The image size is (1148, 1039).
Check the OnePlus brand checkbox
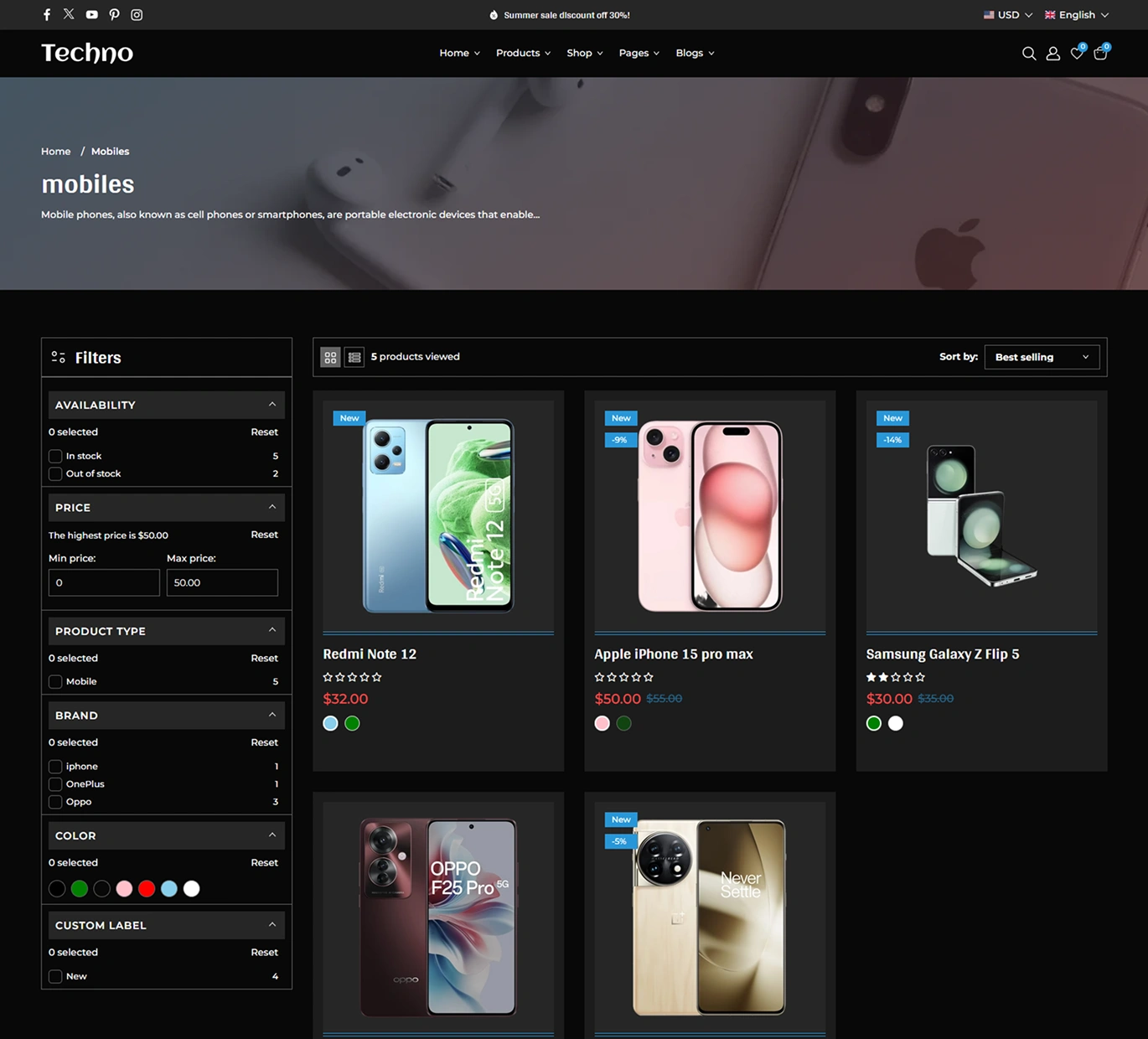click(x=55, y=783)
